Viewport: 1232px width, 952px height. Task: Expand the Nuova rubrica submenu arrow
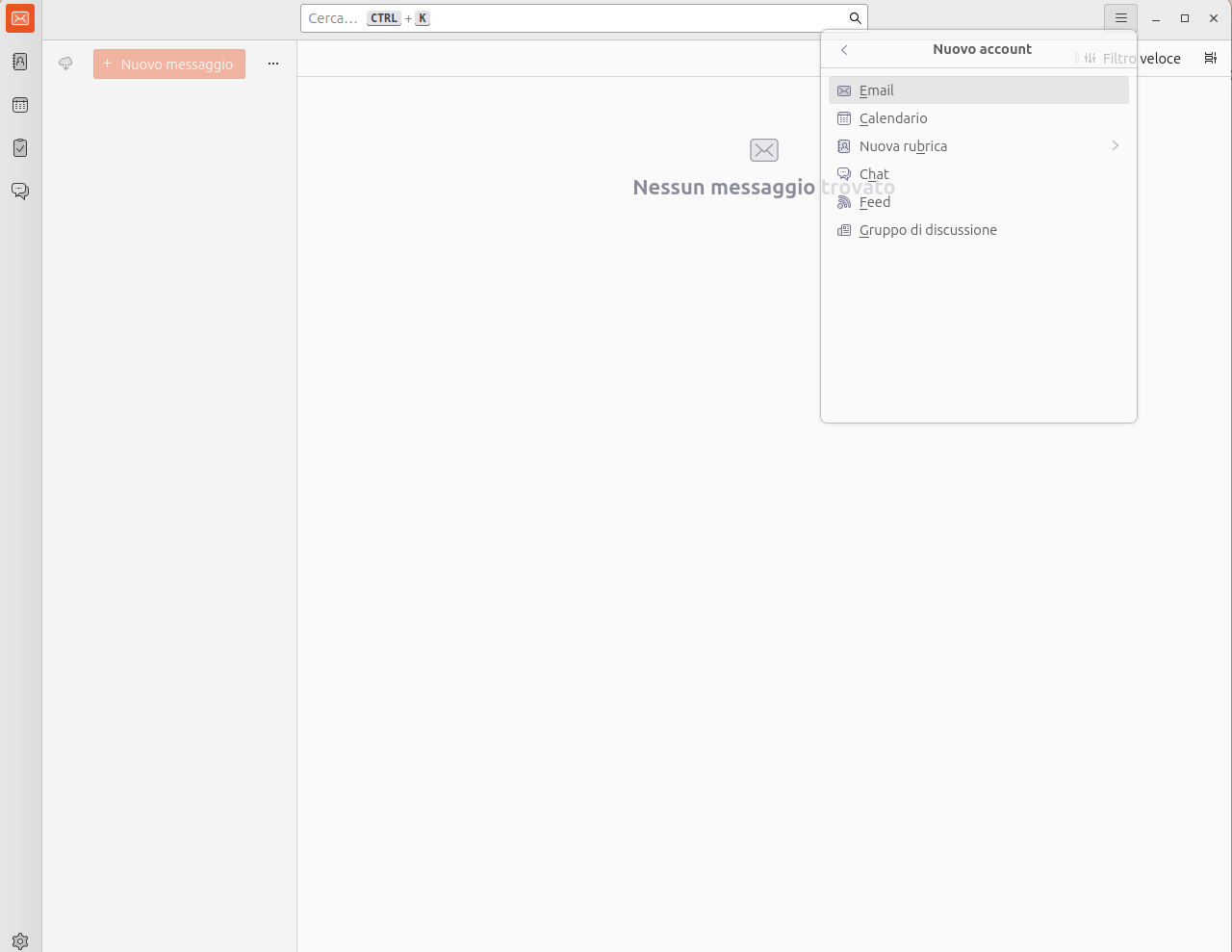1115,146
